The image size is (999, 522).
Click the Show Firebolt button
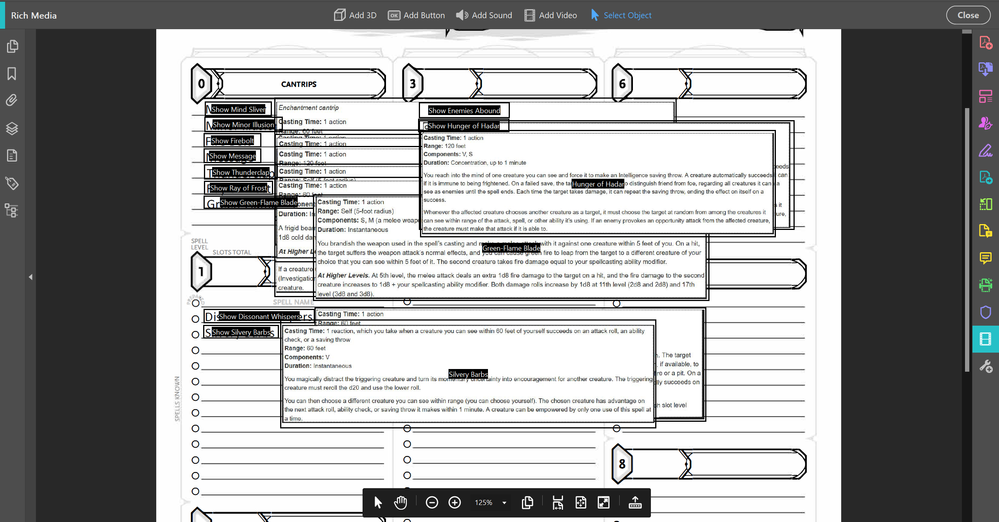click(x=233, y=141)
